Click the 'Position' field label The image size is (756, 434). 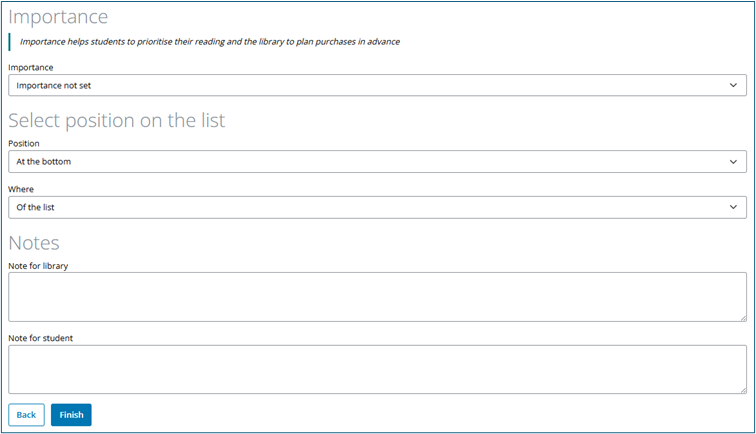[24, 144]
